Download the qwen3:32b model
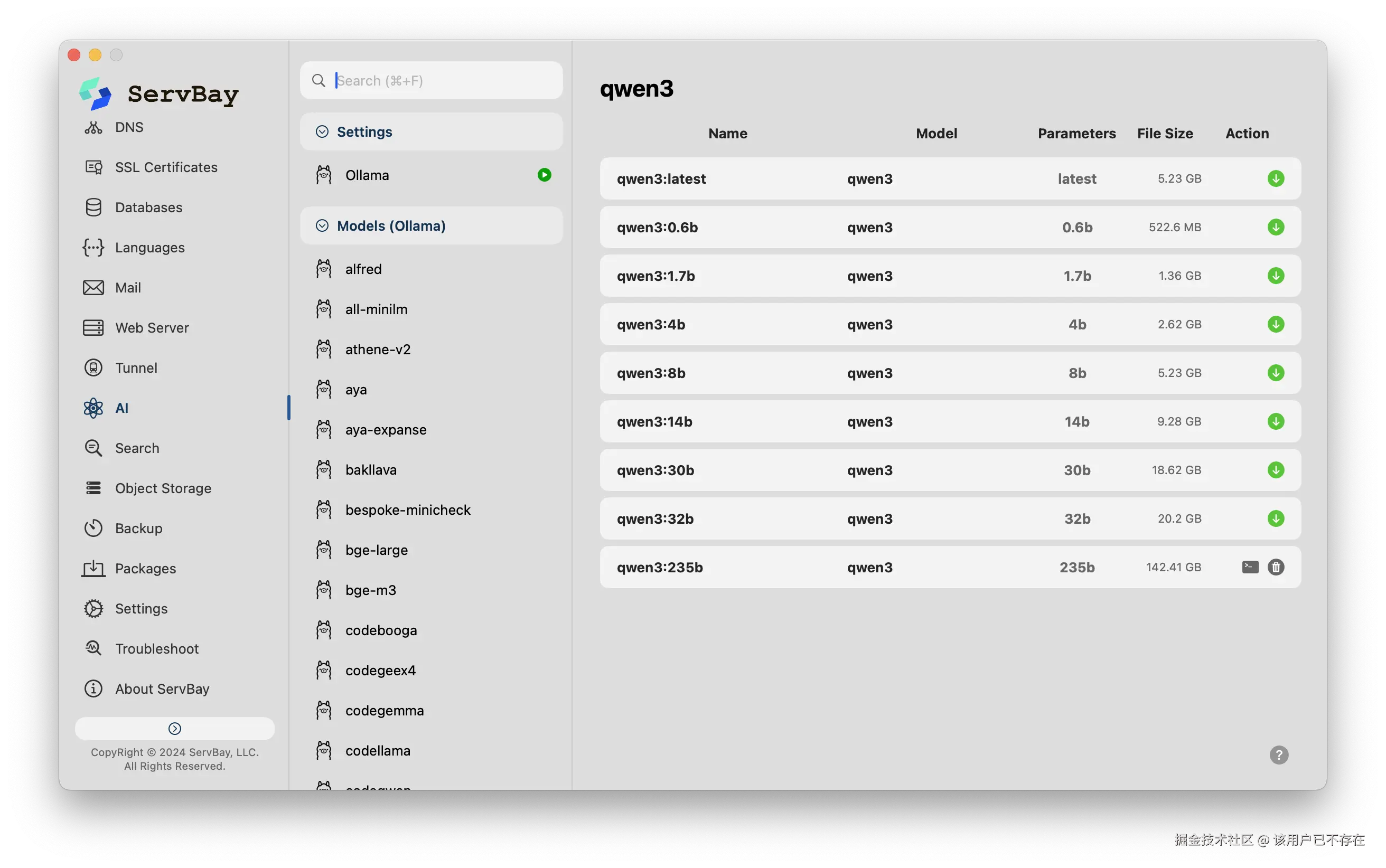 [1275, 518]
